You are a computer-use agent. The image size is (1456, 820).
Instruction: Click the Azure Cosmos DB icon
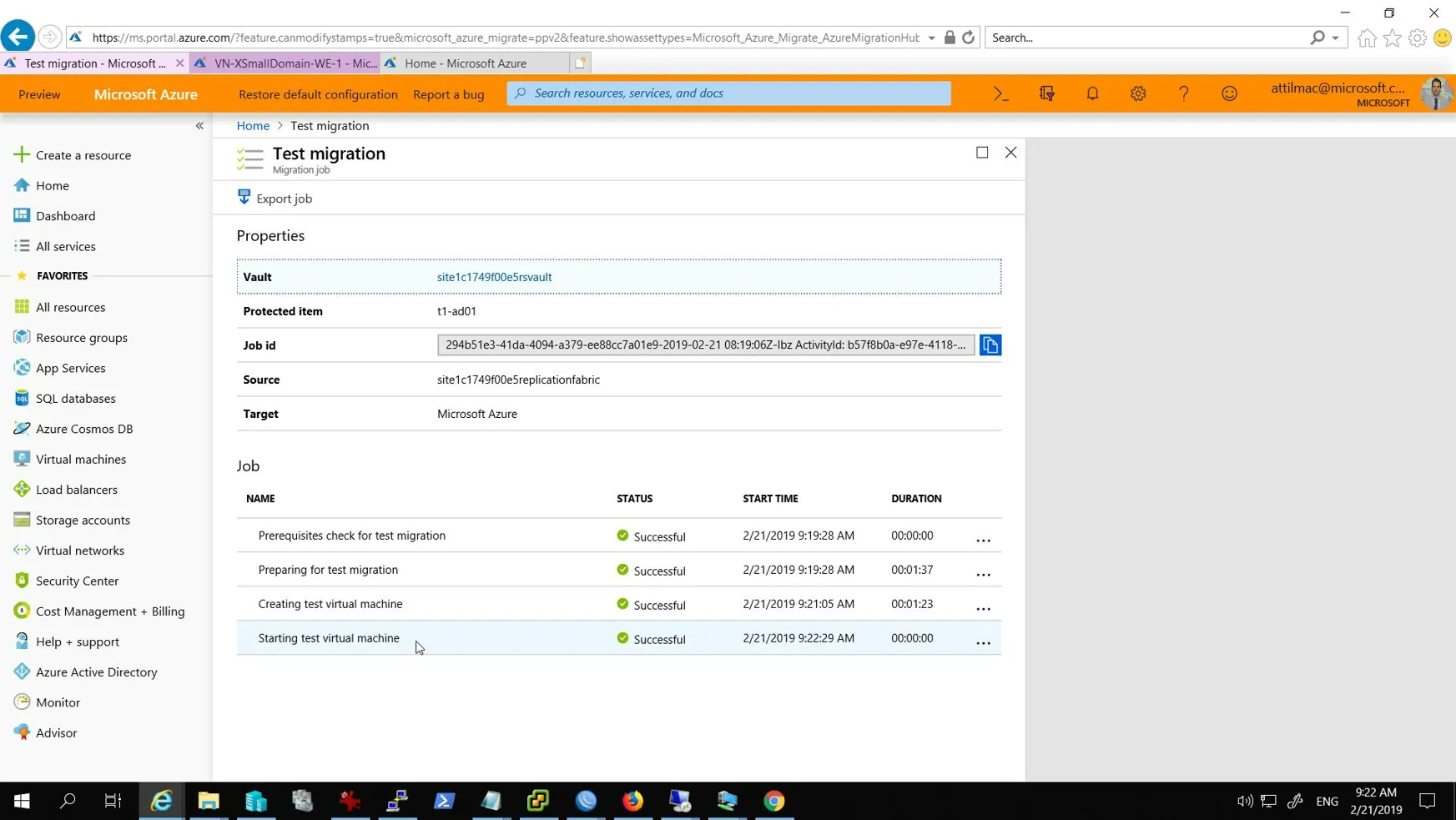pos(22,429)
